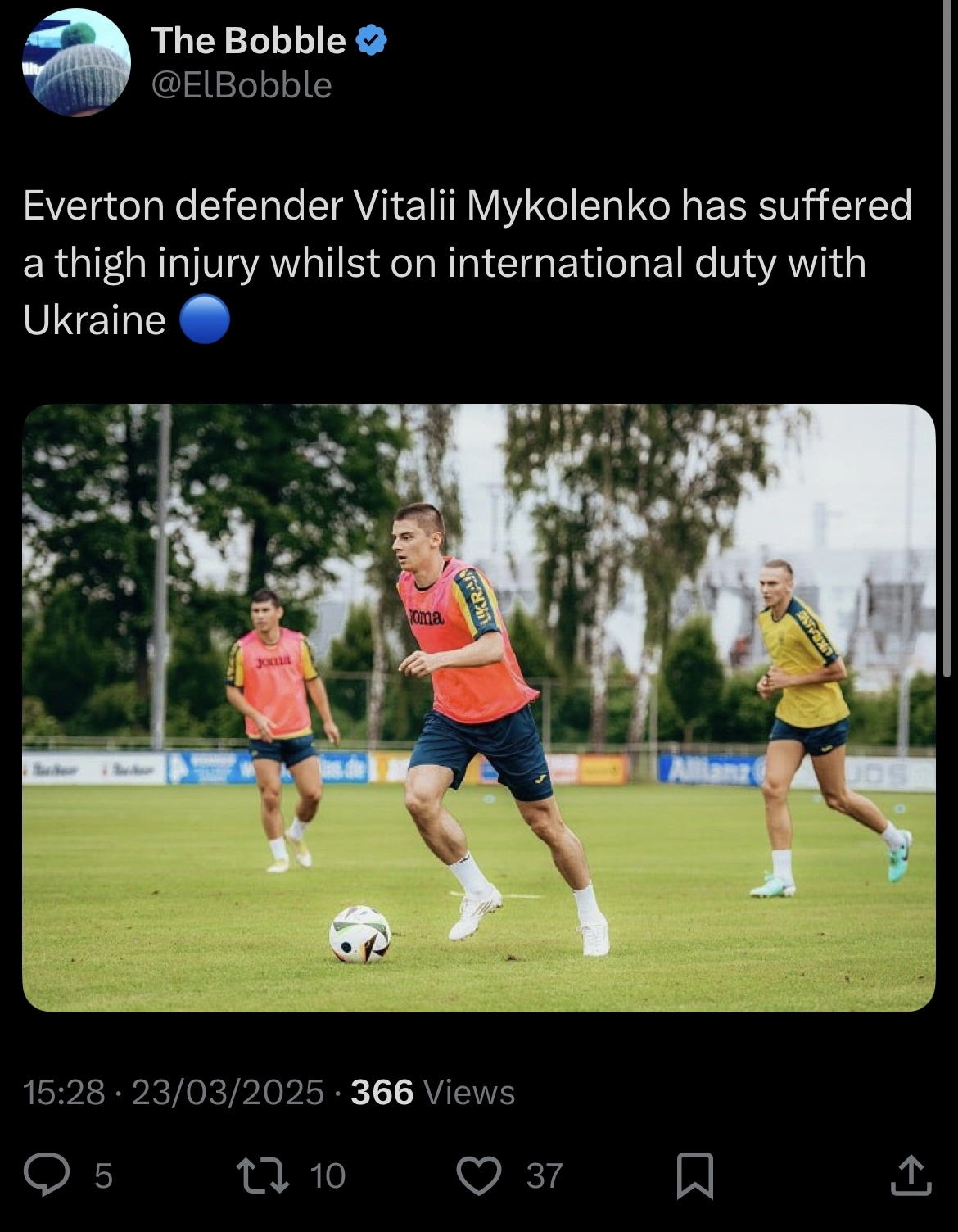Click the blue circle emoji
958x1232 pixels.
[203, 319]
